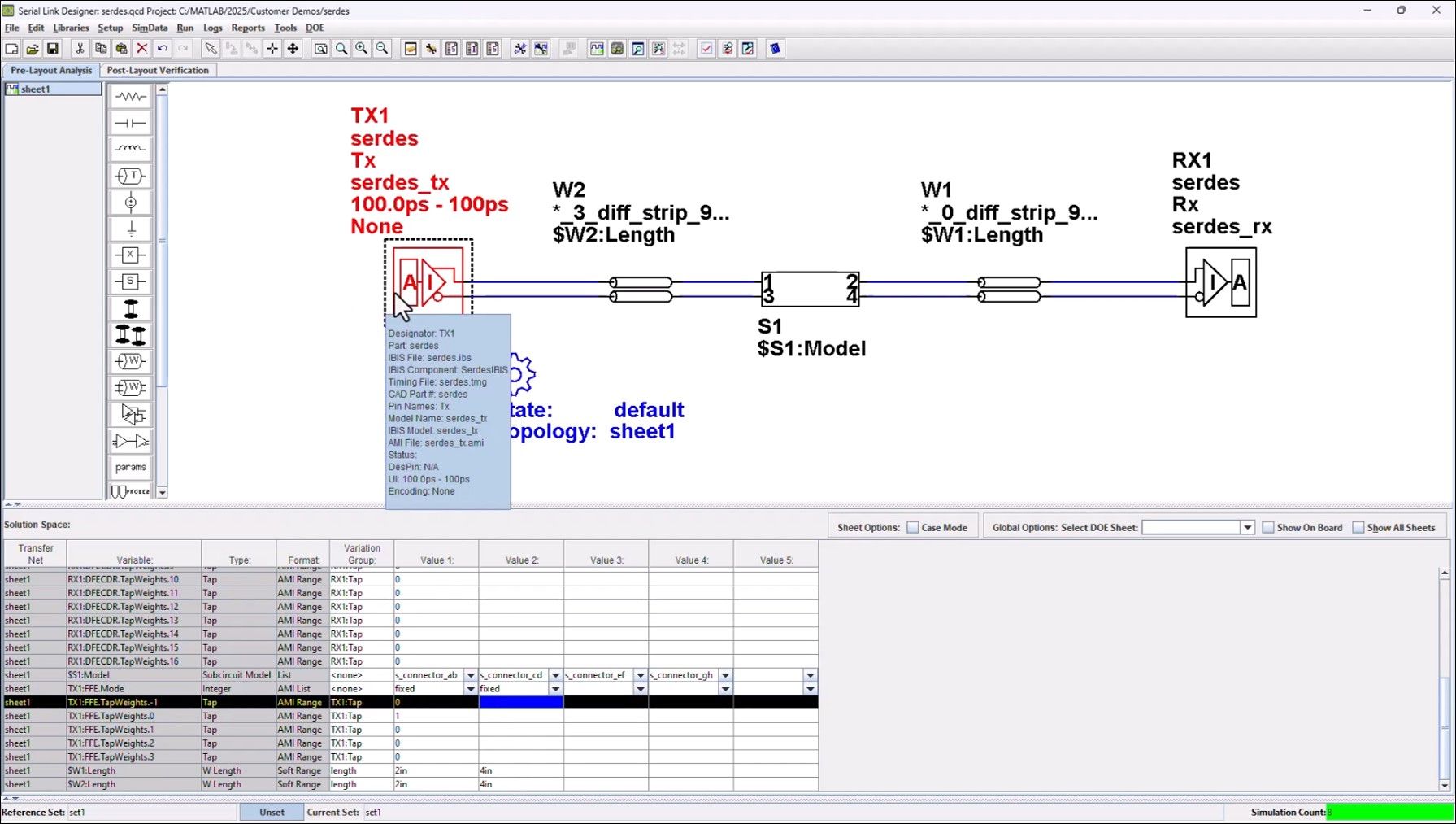1456x824 pixels.
Task: Save the serdes project via Save icon
Action: [52, 49]
